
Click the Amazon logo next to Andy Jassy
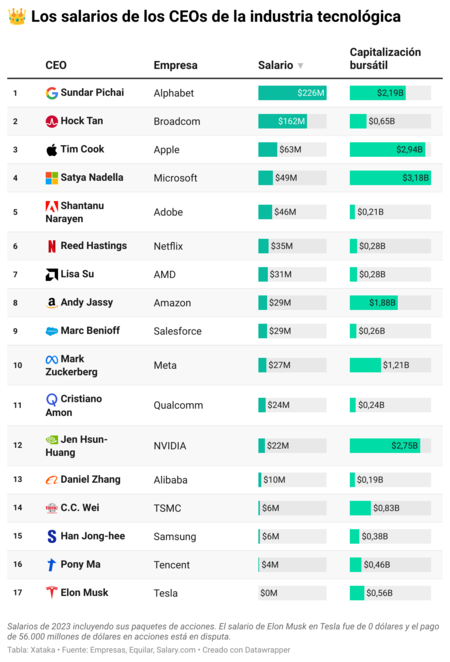pos(52,303)
